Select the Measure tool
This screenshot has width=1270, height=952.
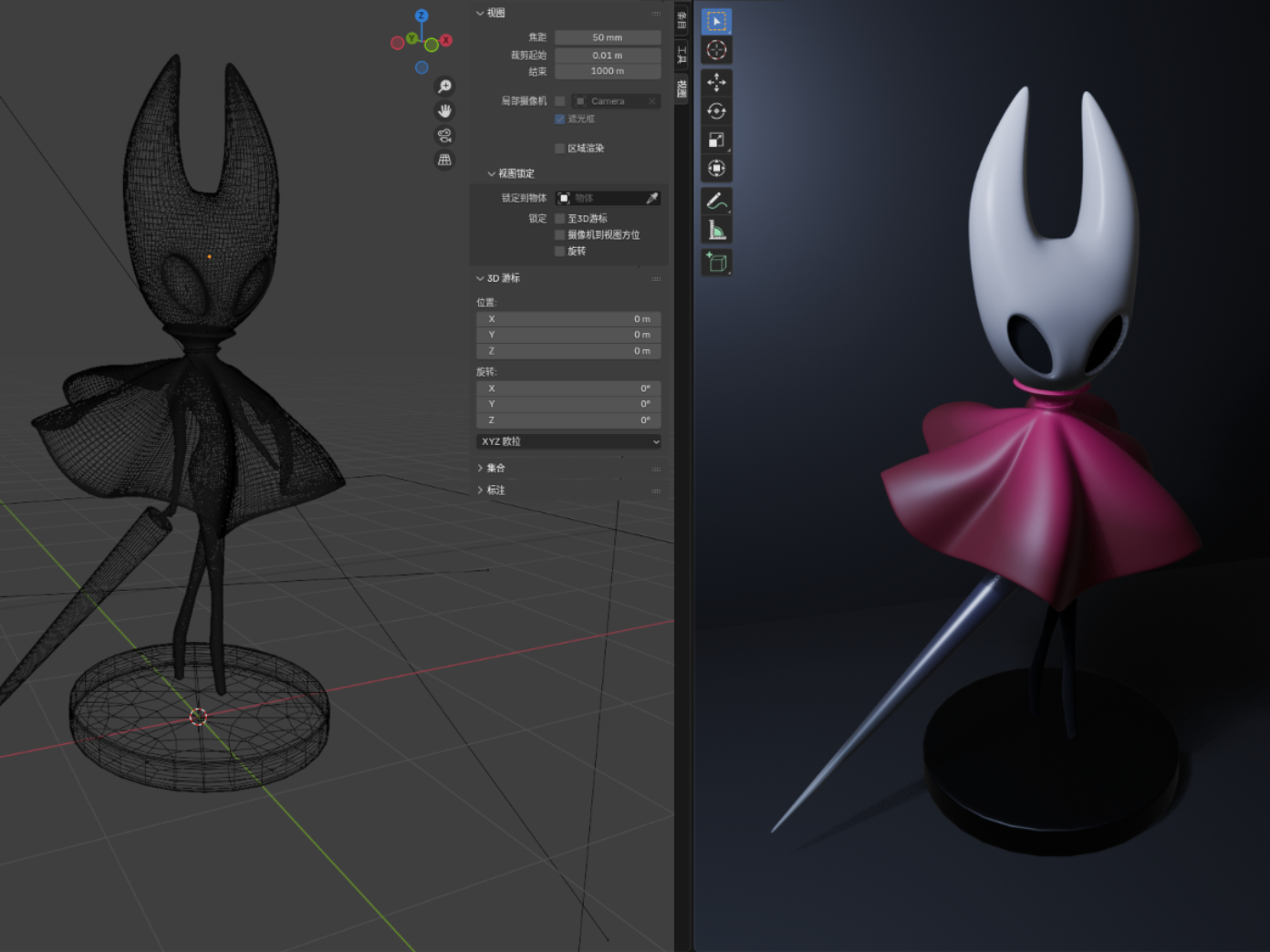pos(716,230)
